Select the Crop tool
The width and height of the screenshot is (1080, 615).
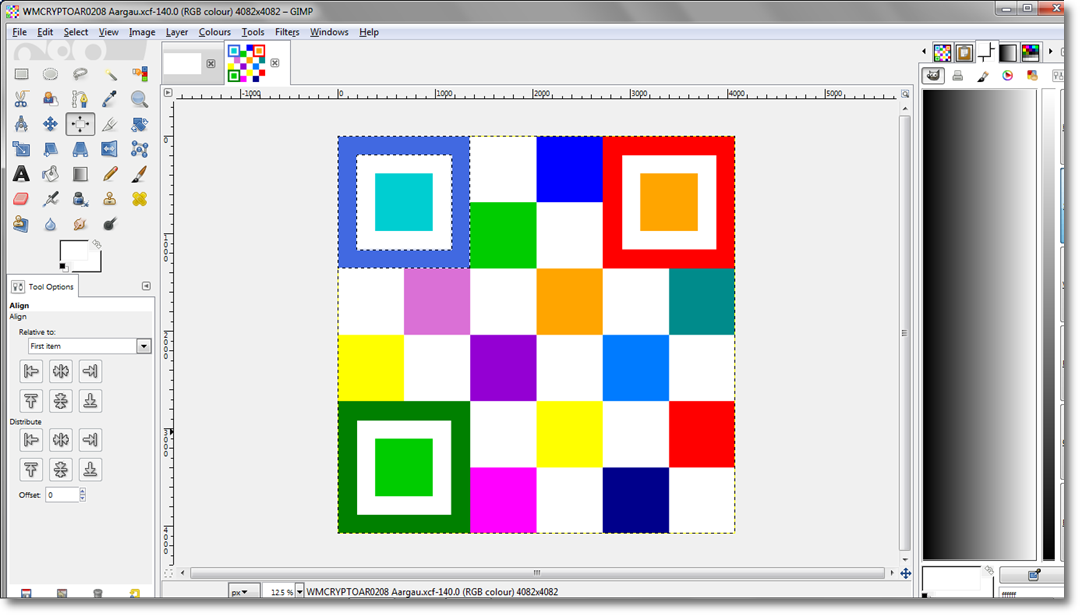[110, 124]
